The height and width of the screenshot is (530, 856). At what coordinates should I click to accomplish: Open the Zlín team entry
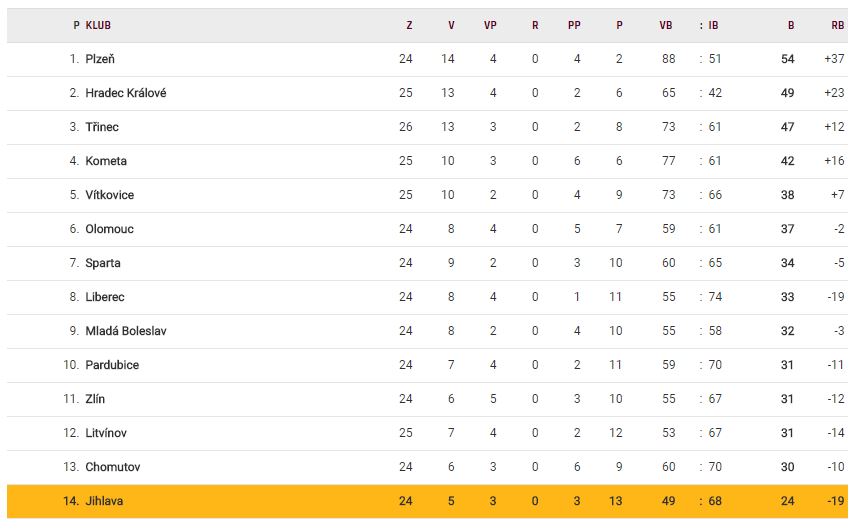(95, 399)
